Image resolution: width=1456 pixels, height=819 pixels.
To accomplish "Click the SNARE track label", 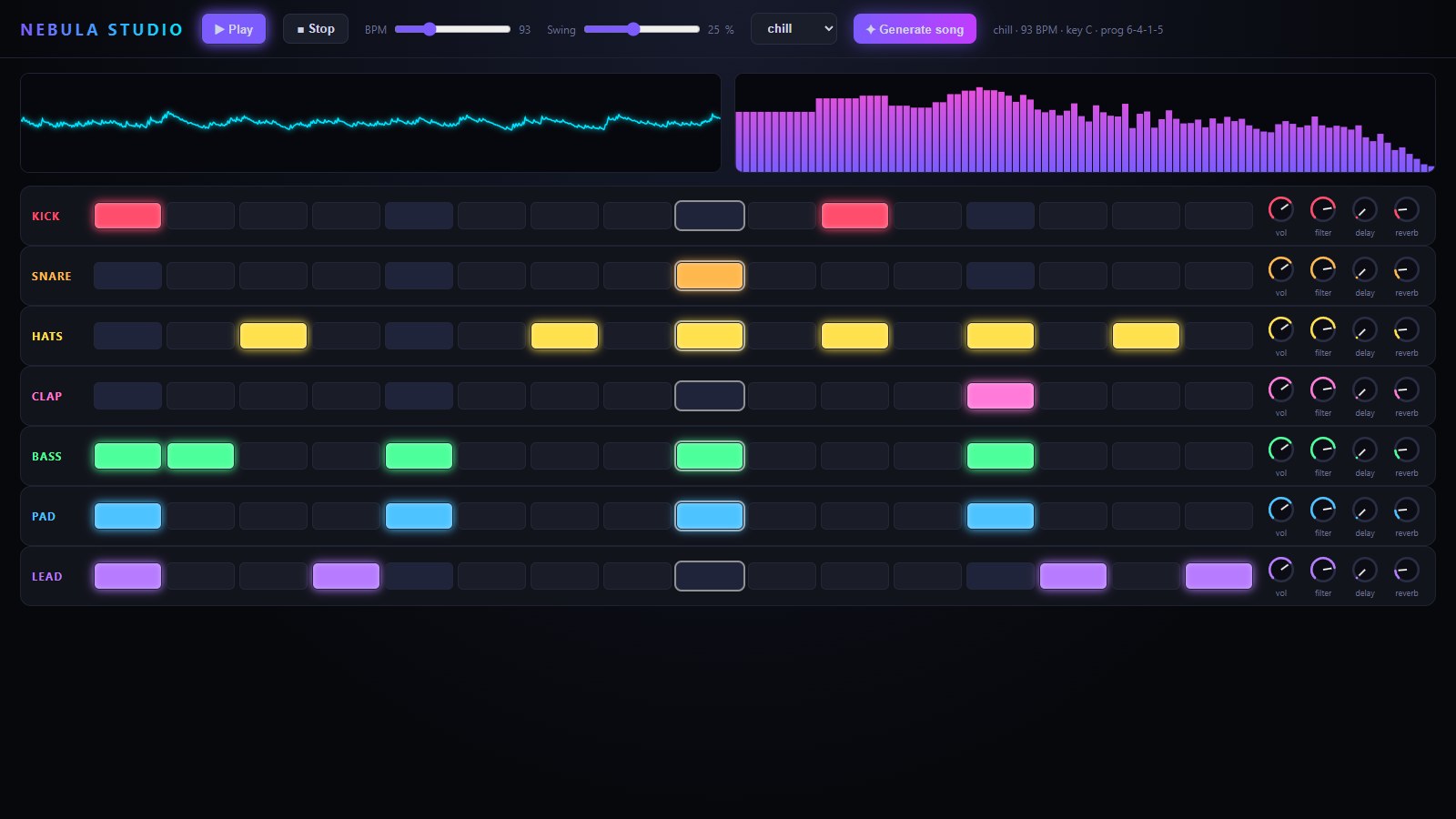I will pos(51,276).
